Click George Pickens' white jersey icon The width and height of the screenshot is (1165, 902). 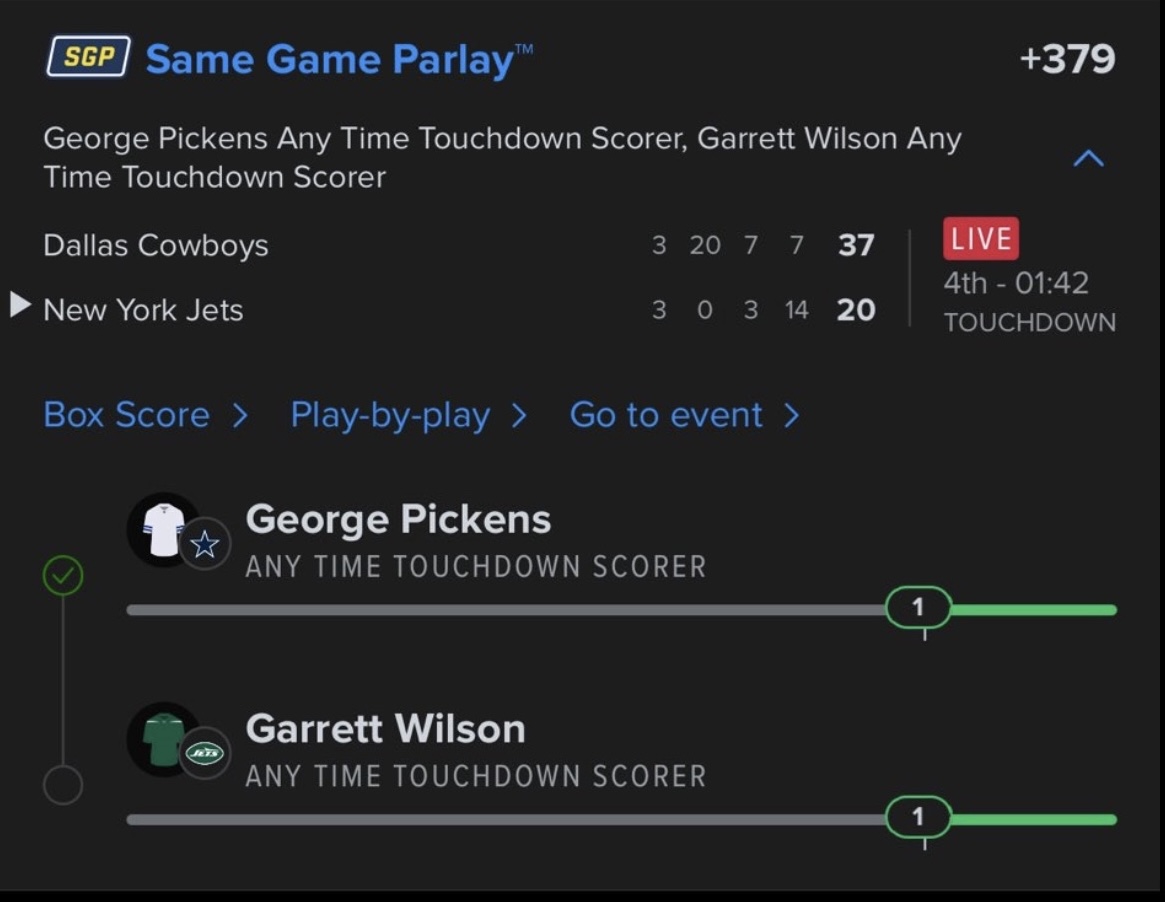pos(163,530)
